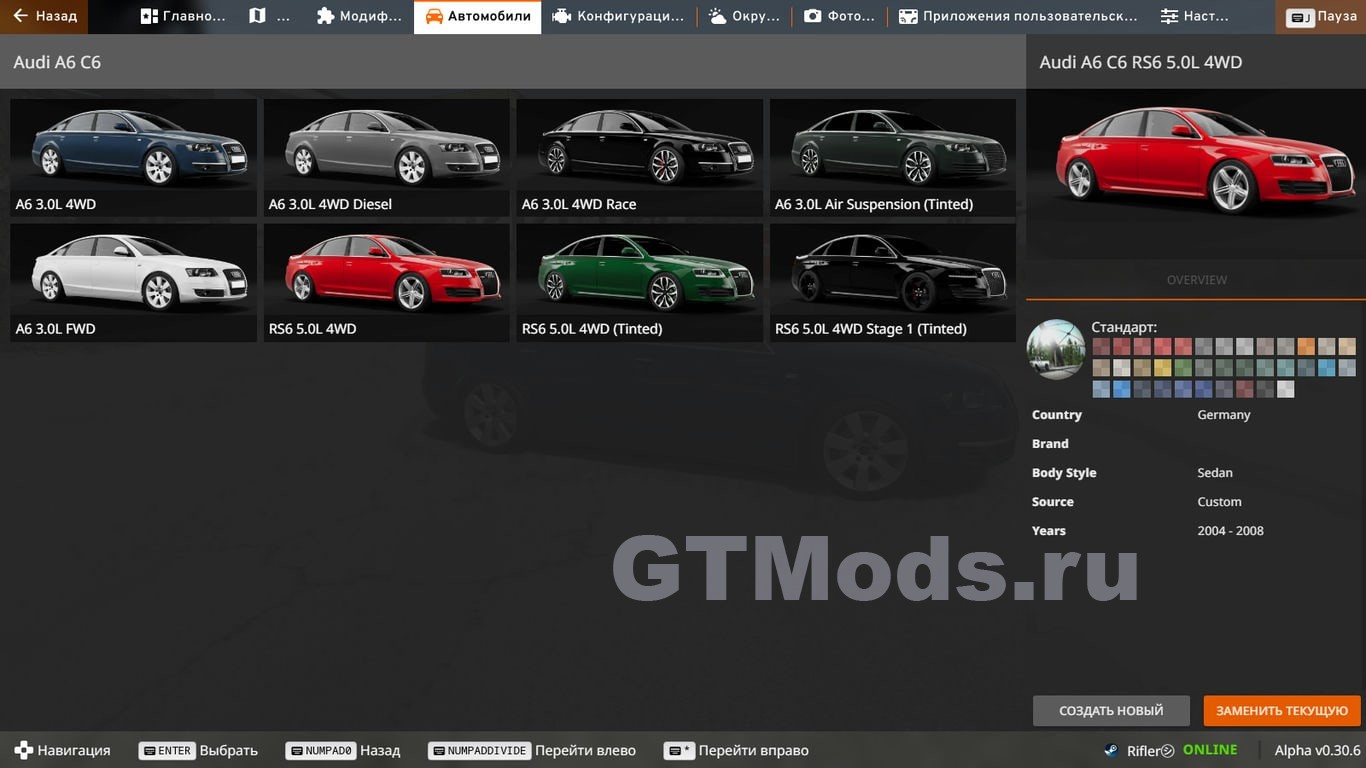1366x768 pixels.
Task: Click the Перейти вправо key hint
Action: click(738, 750)
